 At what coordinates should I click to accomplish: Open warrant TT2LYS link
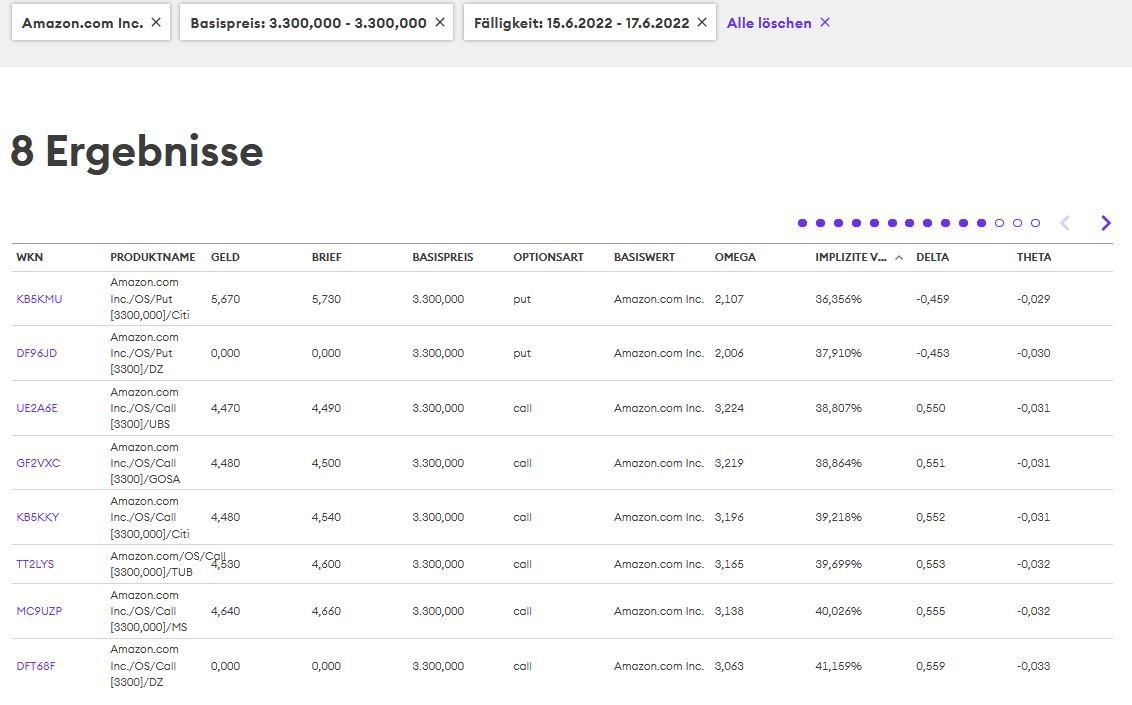(35, 564)
